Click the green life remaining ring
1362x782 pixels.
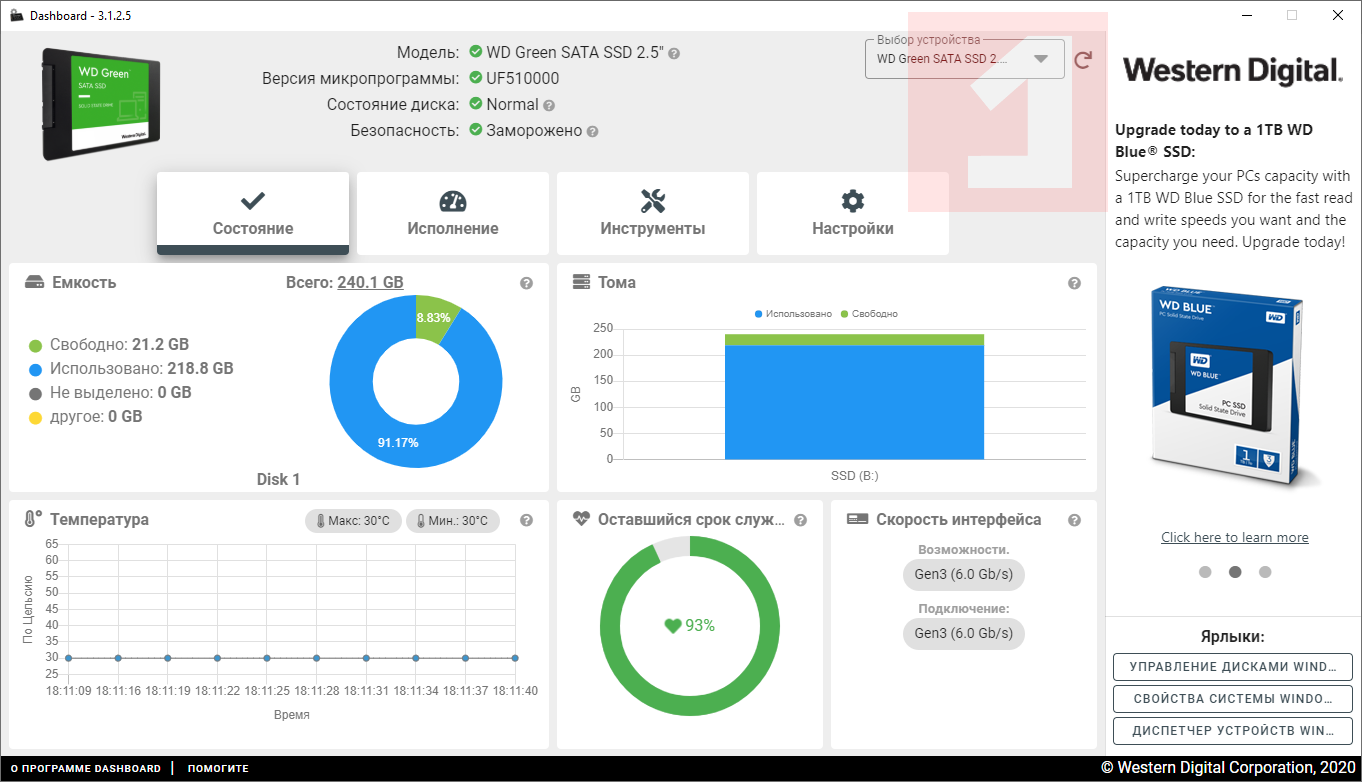690,705
